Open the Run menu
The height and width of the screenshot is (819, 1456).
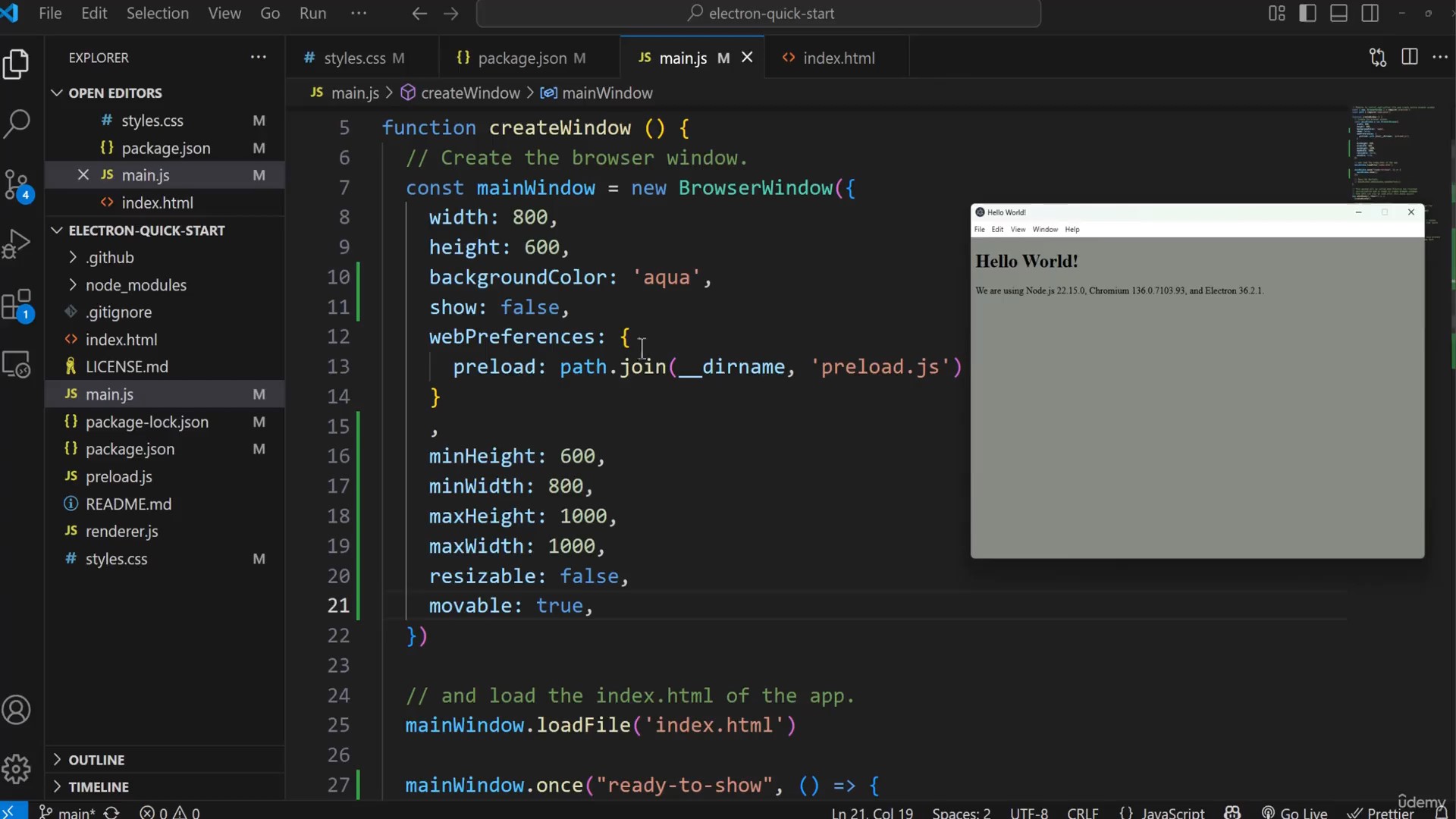coord(312,14)
